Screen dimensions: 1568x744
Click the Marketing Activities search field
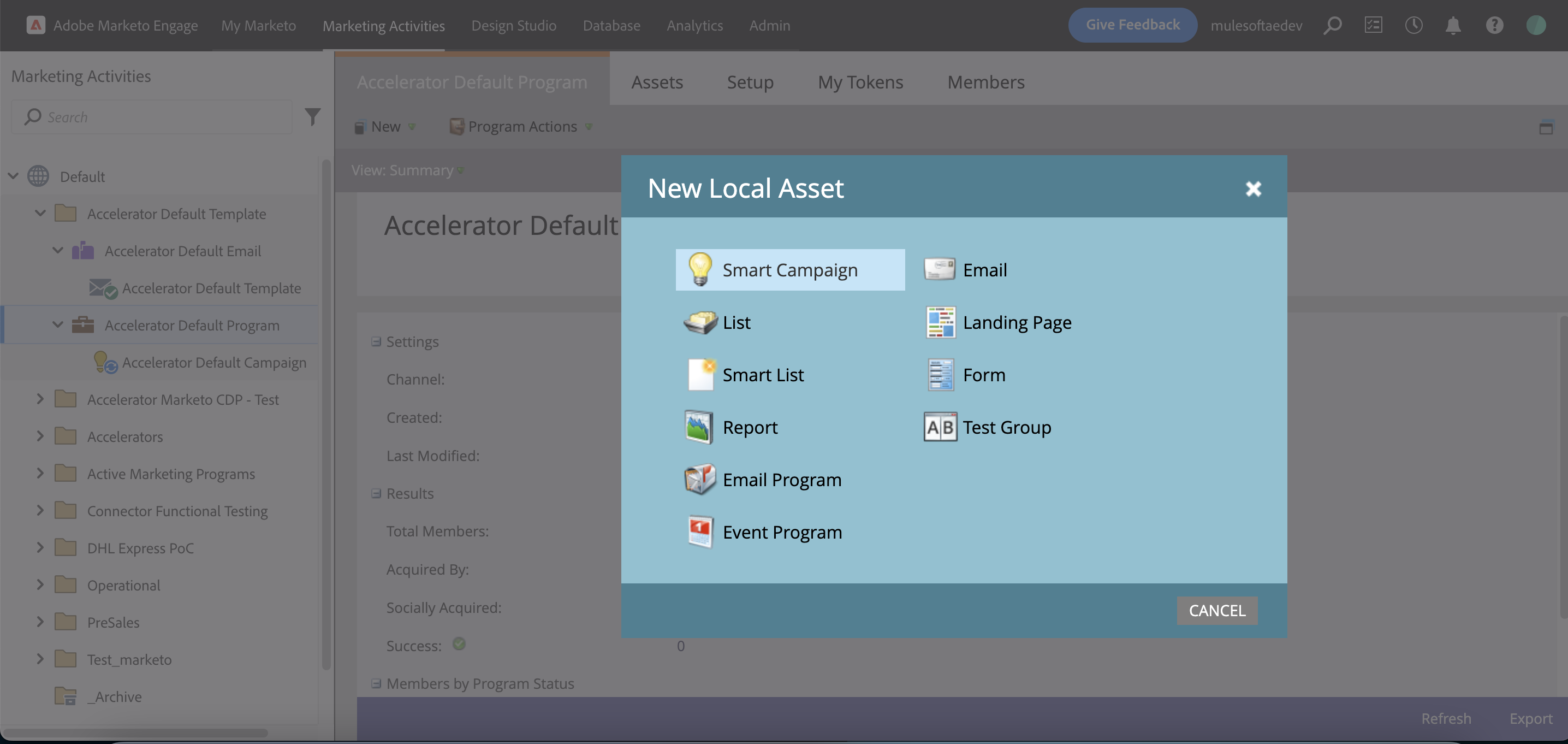tap(152, 116)
